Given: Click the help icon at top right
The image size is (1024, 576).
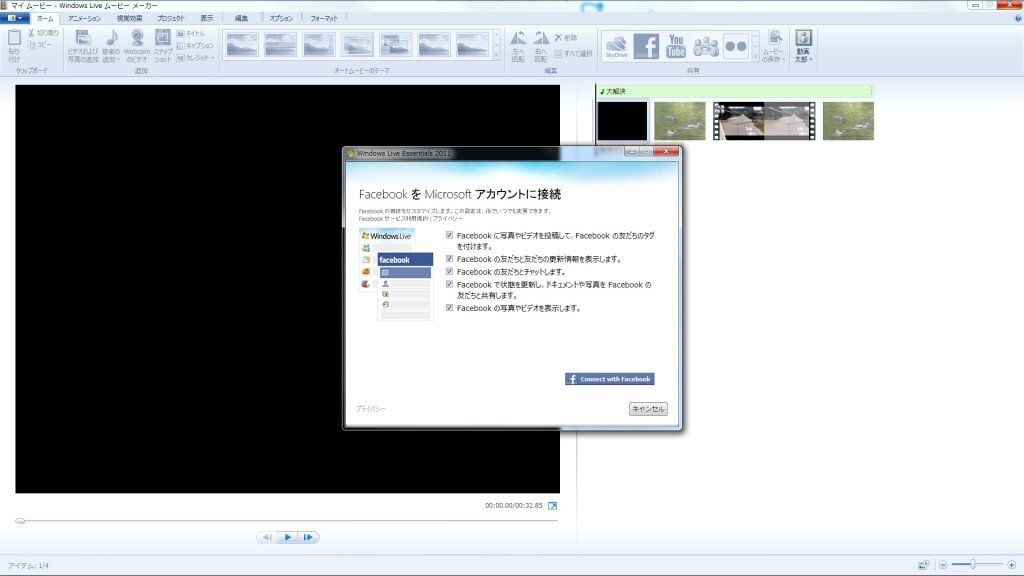Looking at the screenshot, I should (x=1017, y=18).
